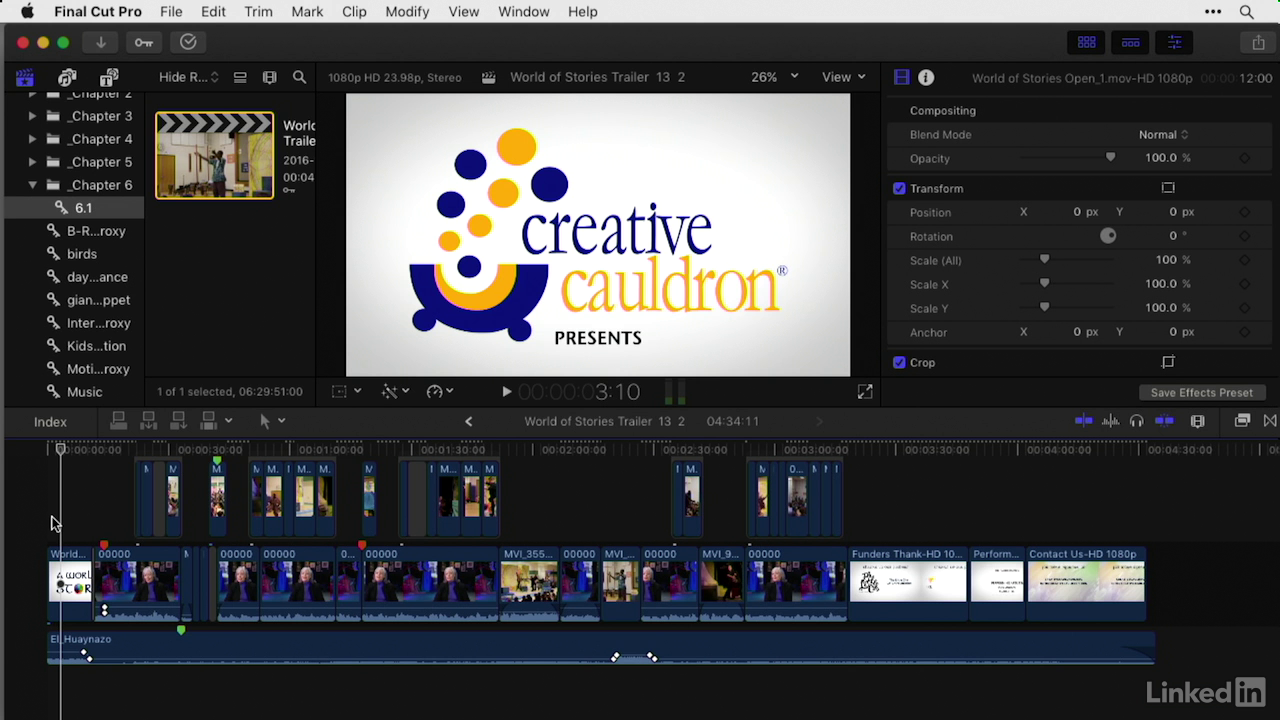Open the Keyword Editor key icon
Screen dimensions: 1280x720
[x=144, y=42]
